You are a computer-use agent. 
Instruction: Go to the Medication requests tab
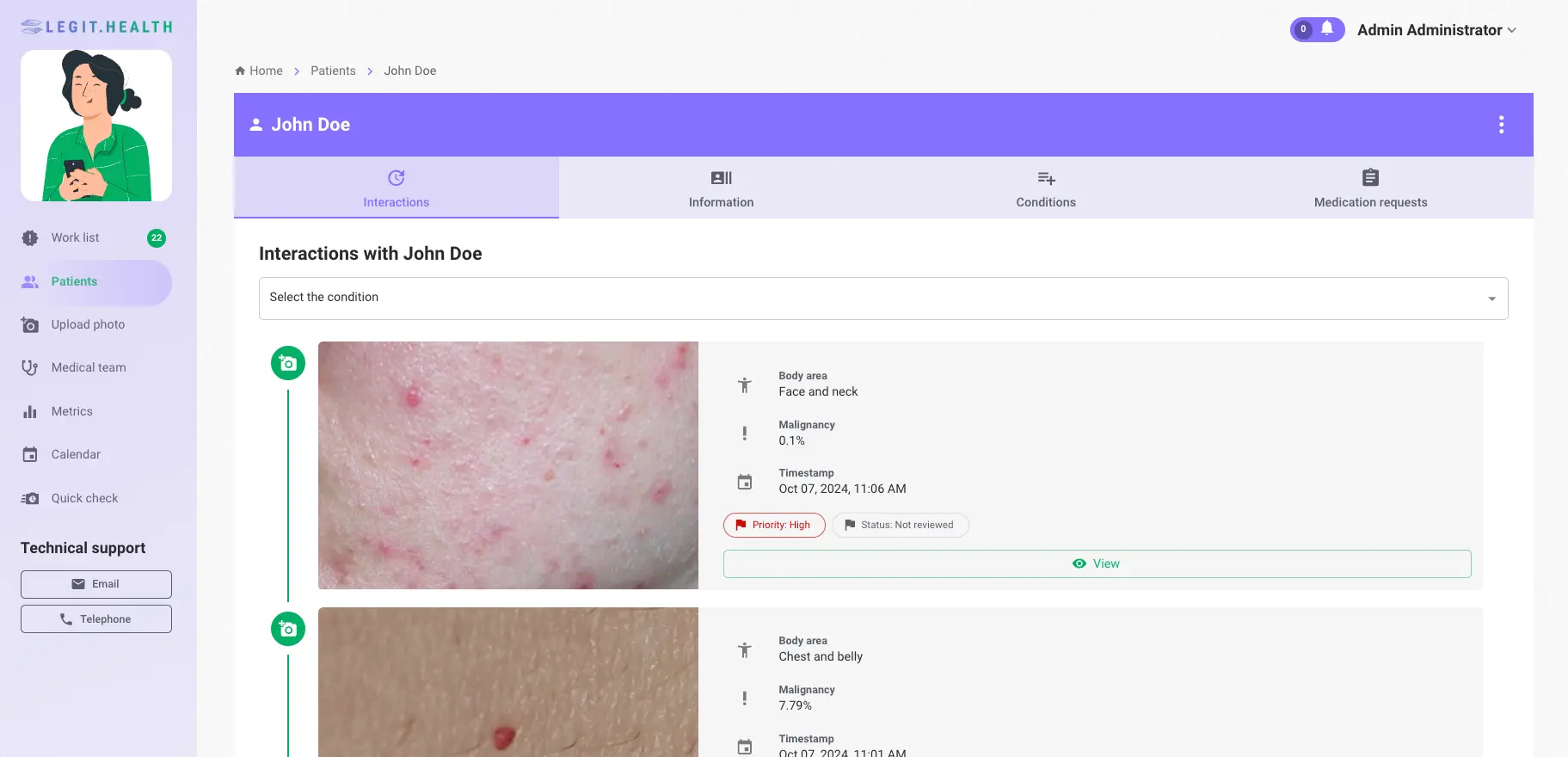tap(1370, 188)
